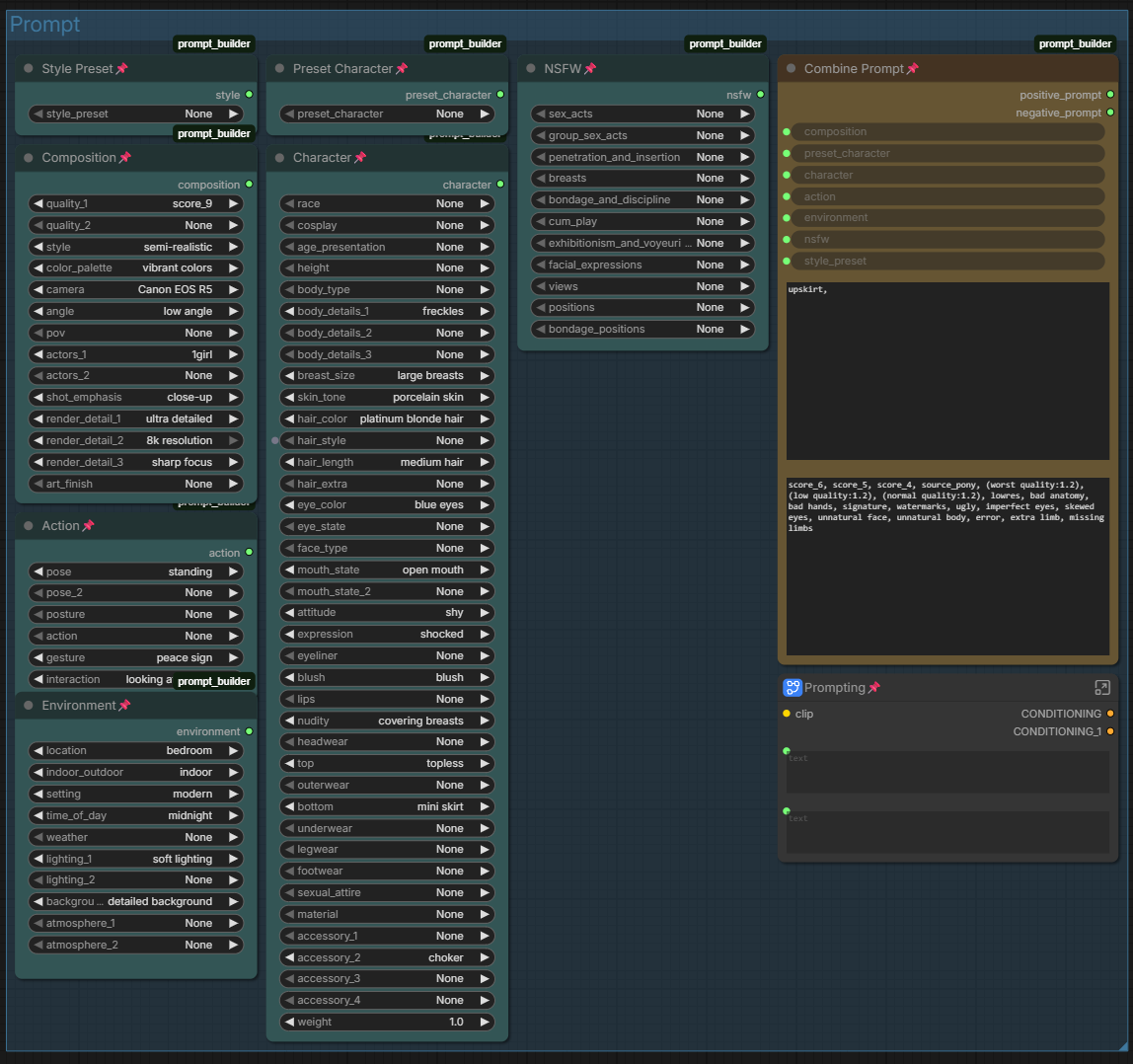Viewport: 1133px width, 1064px height.
Task: Collapse the Environment node via its dot
Action: [x=29, y=705]
